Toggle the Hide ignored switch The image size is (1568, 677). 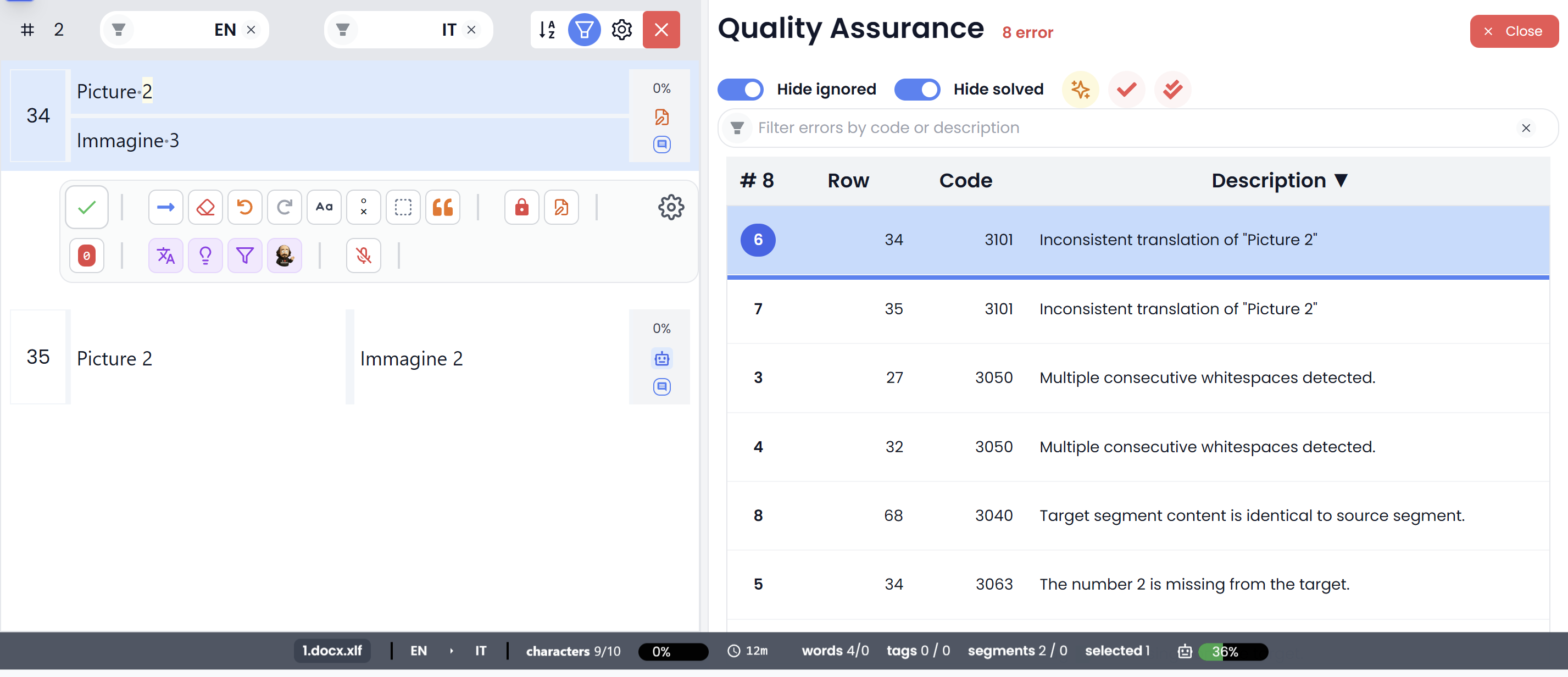pos(740,90)
